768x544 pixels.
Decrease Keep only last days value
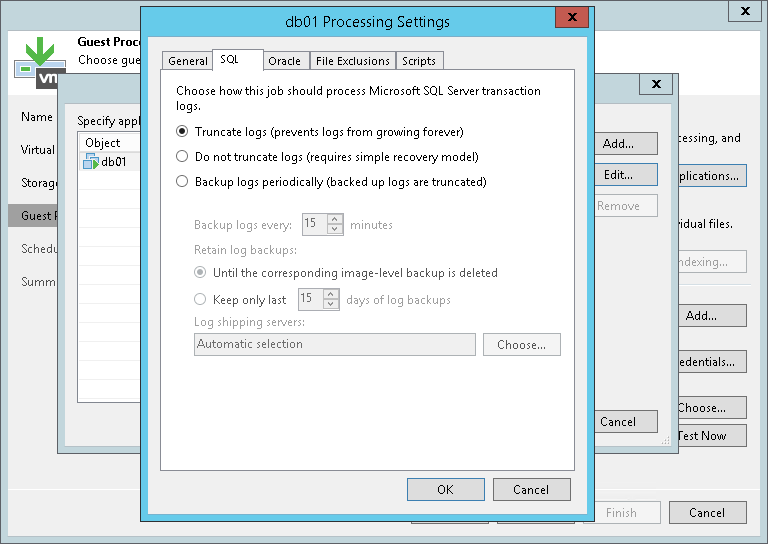pos(331,304)
